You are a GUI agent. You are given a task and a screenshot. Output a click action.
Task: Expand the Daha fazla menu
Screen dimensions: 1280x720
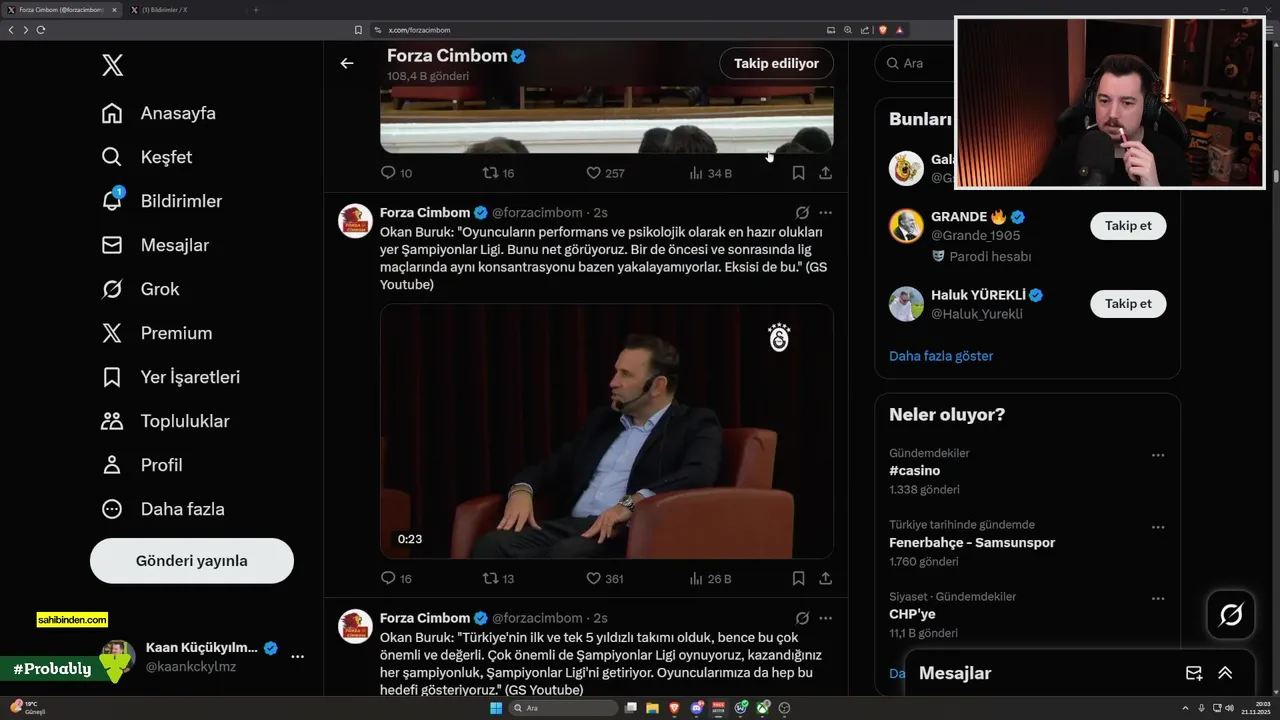pyautogui.click(x=163, y=509)
